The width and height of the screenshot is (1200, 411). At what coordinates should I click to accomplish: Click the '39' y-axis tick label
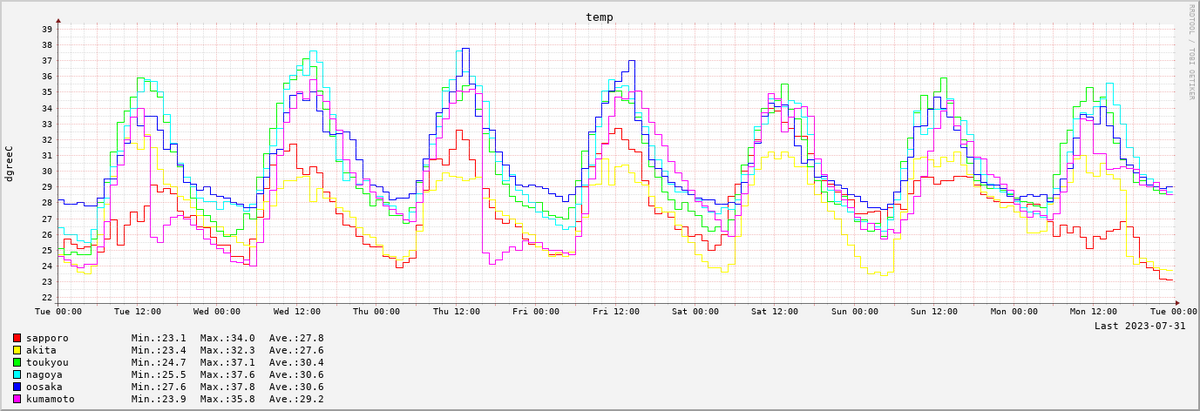[x=47, y=29]
